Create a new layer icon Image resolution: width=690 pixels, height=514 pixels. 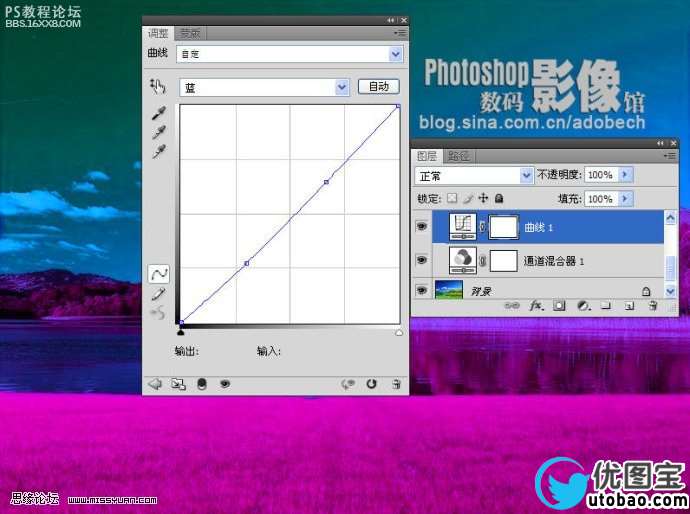629,305
